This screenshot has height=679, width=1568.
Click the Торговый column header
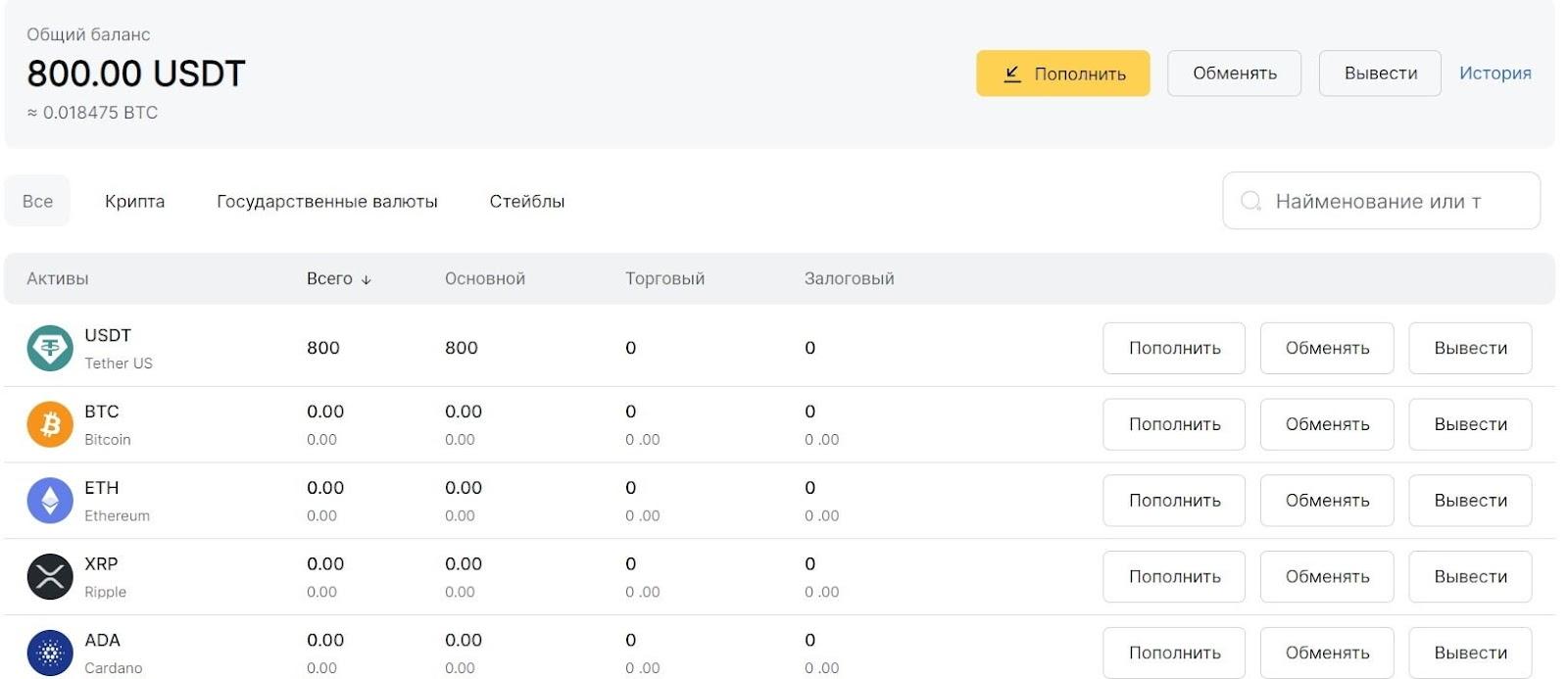click(x=664, y=279)
